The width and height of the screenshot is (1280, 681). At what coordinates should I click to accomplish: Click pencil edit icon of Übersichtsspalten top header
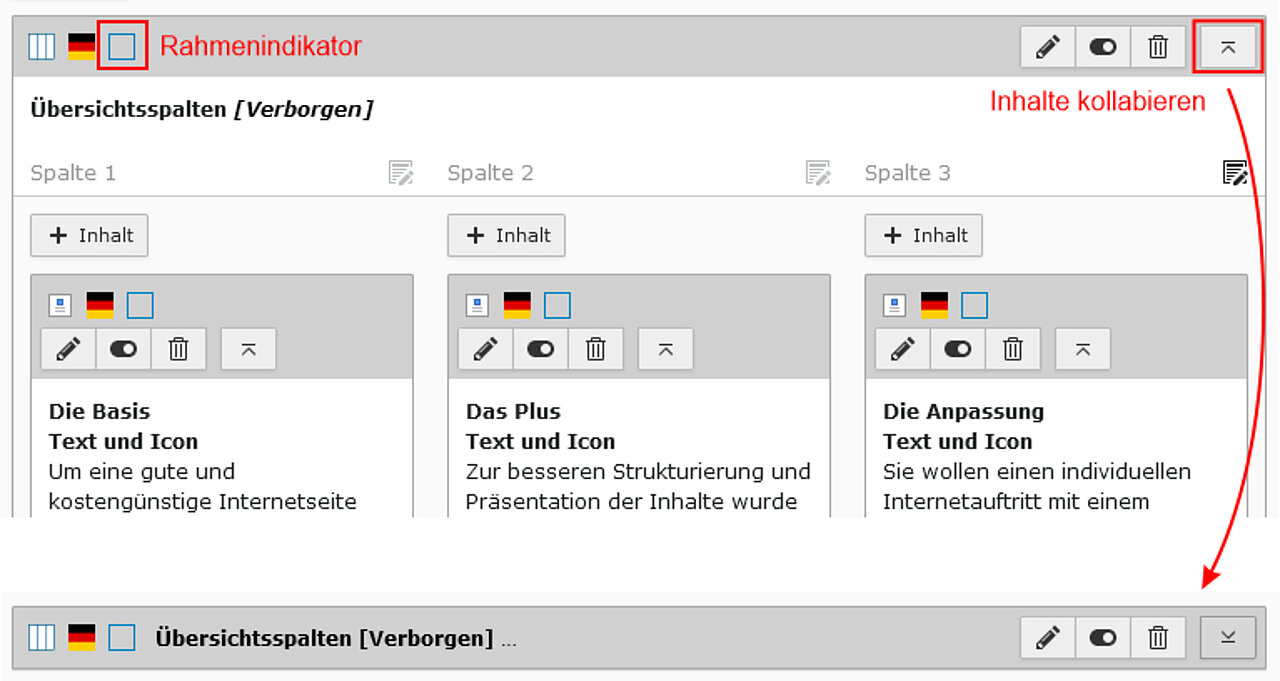(1047, 47)
